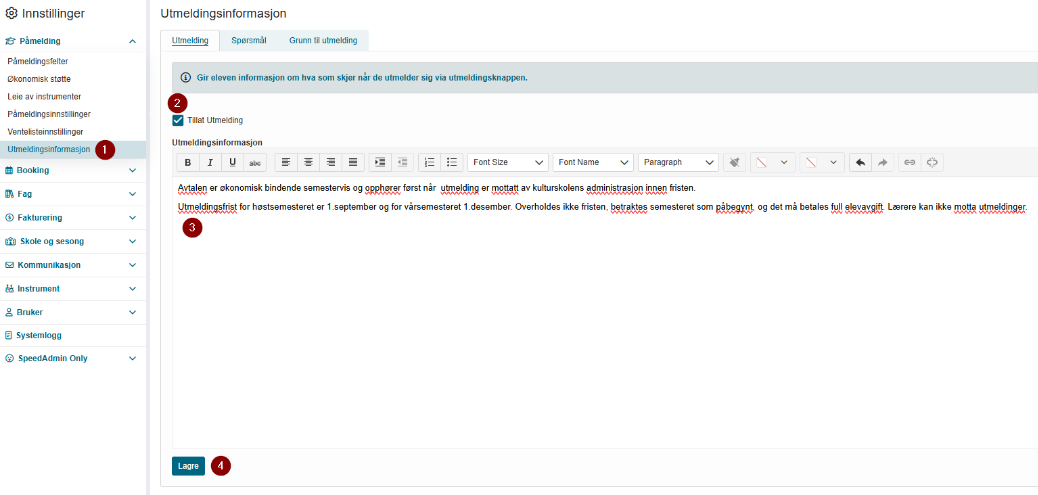This screenshot has height=495, width=1038.
Task: Click the clear formatting icon
Action: pos(733,162)
